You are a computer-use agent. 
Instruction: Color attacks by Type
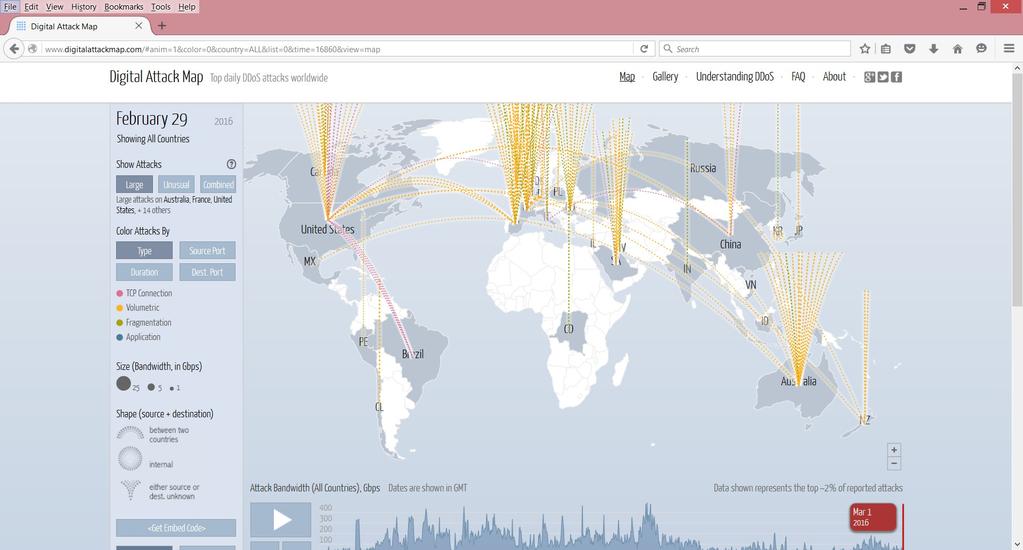point(144,251)
